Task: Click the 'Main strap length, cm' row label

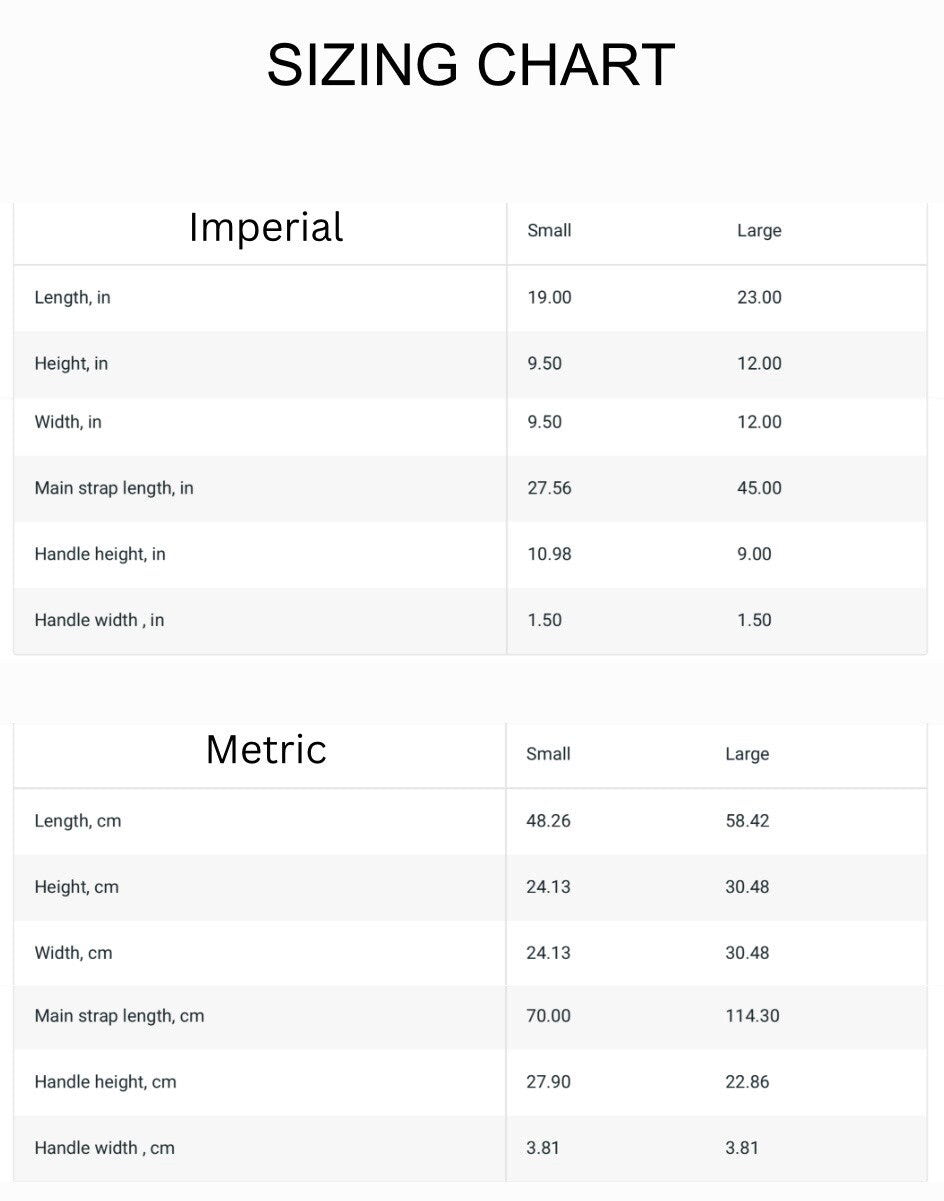Action: click(x=119, y=1016)
